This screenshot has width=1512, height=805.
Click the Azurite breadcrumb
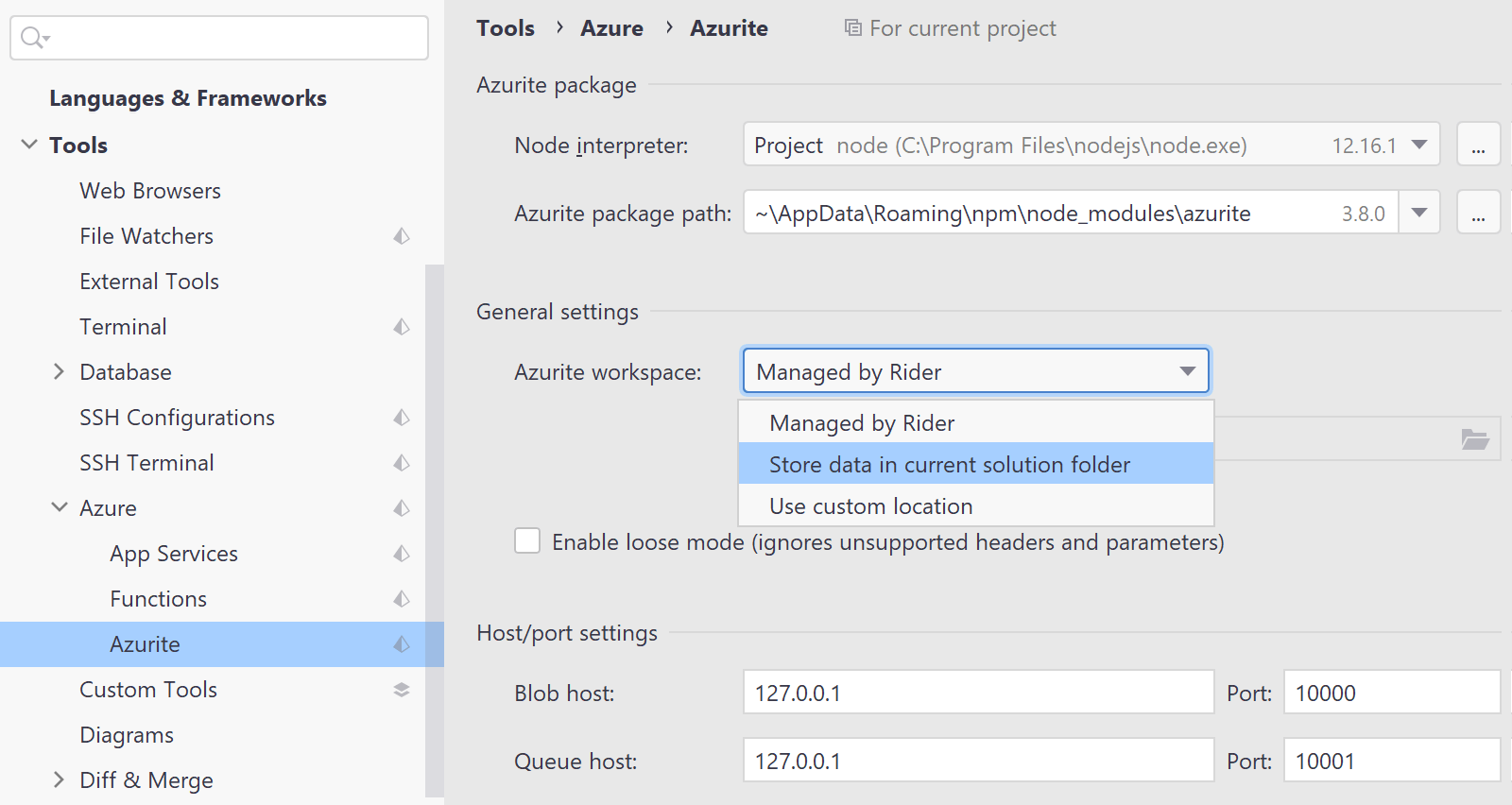tap(729, 28)
